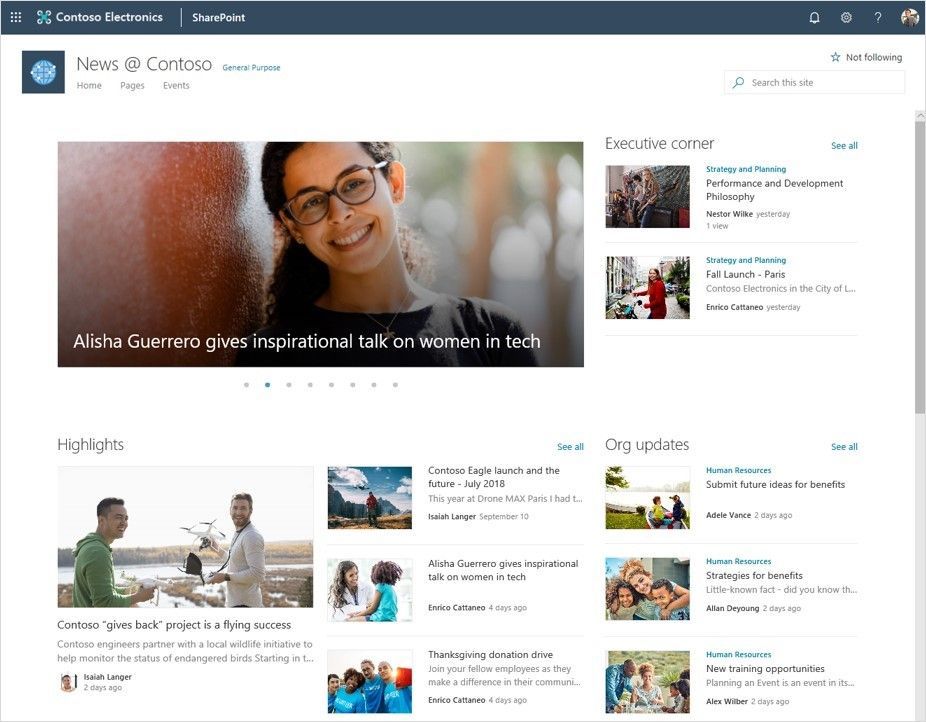Open the Microsoft 365 app launcher
This screenshot has height=722, width=926.
pyautogui.click(x=14, y=16)
